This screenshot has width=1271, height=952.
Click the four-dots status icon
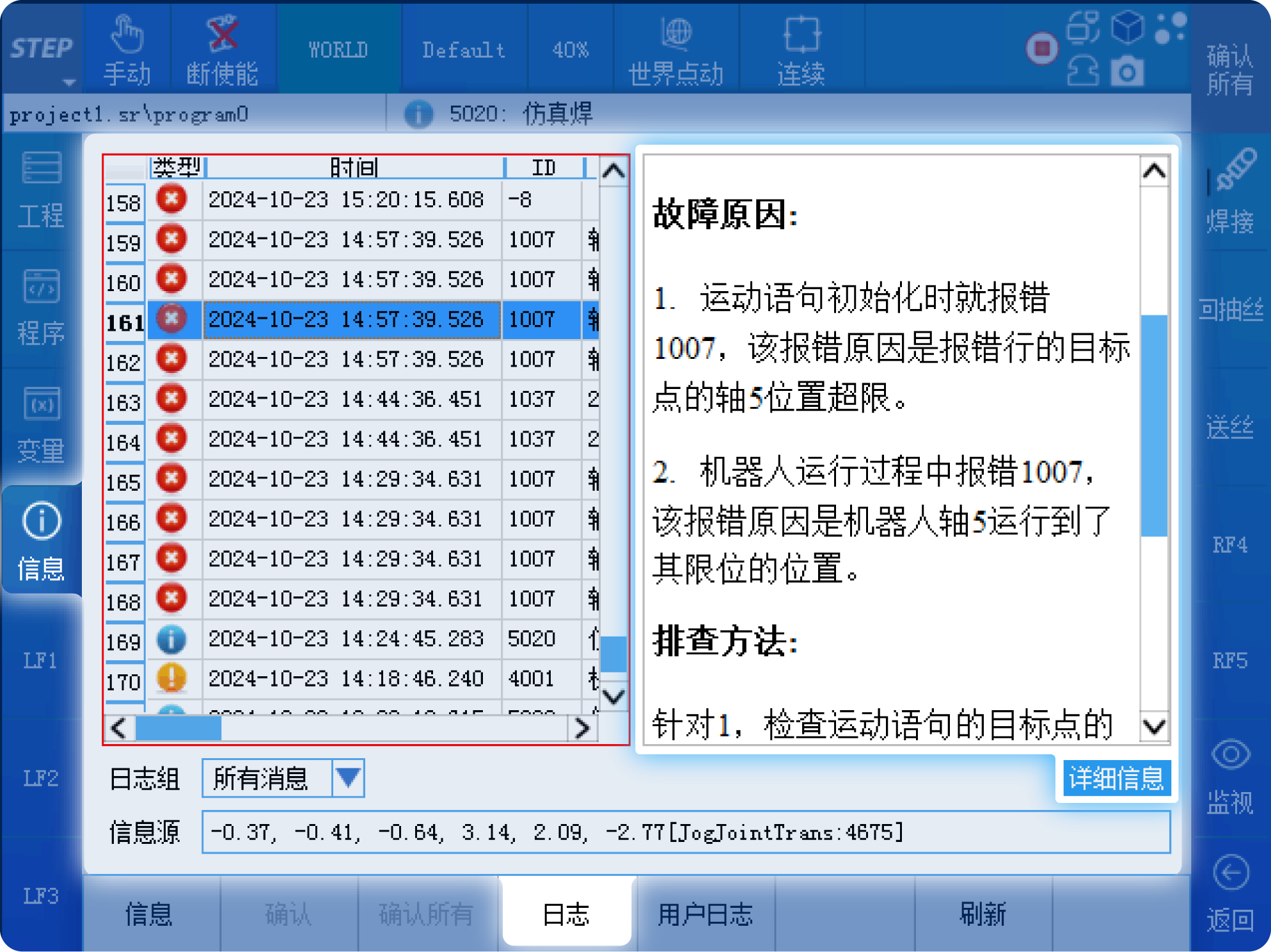click(x=1170, y=28)
